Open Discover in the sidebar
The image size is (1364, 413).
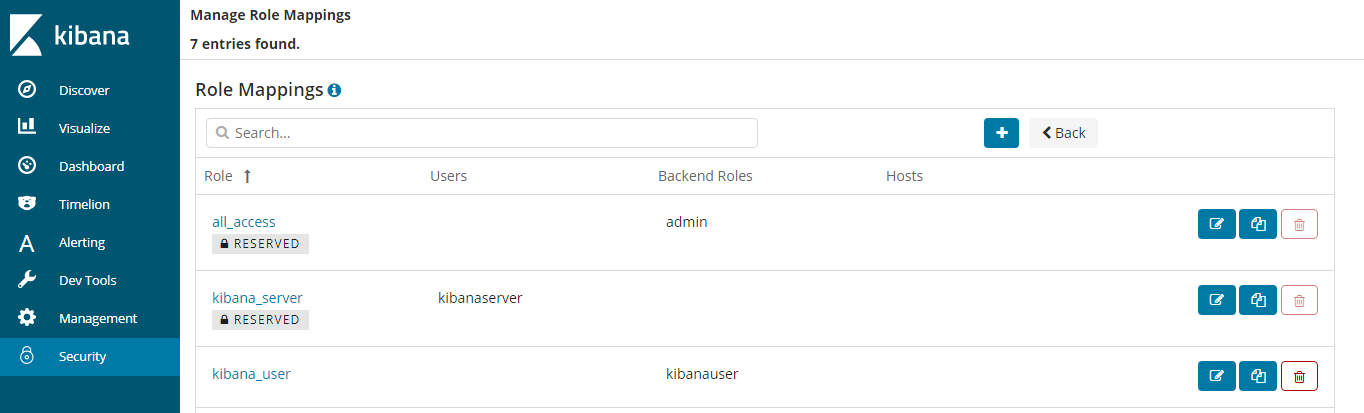pos(84,90)
